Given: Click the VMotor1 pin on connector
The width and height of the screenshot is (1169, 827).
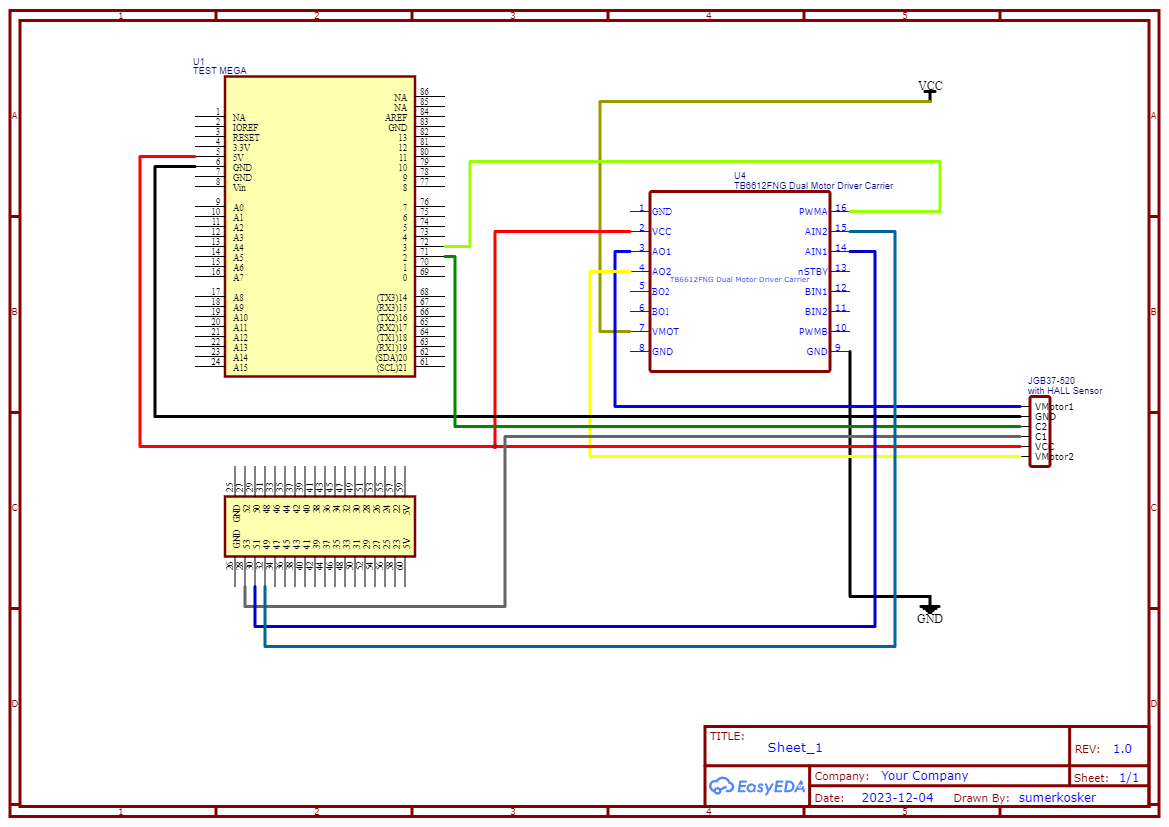Looking at the screenshot, I should 1054,407.
